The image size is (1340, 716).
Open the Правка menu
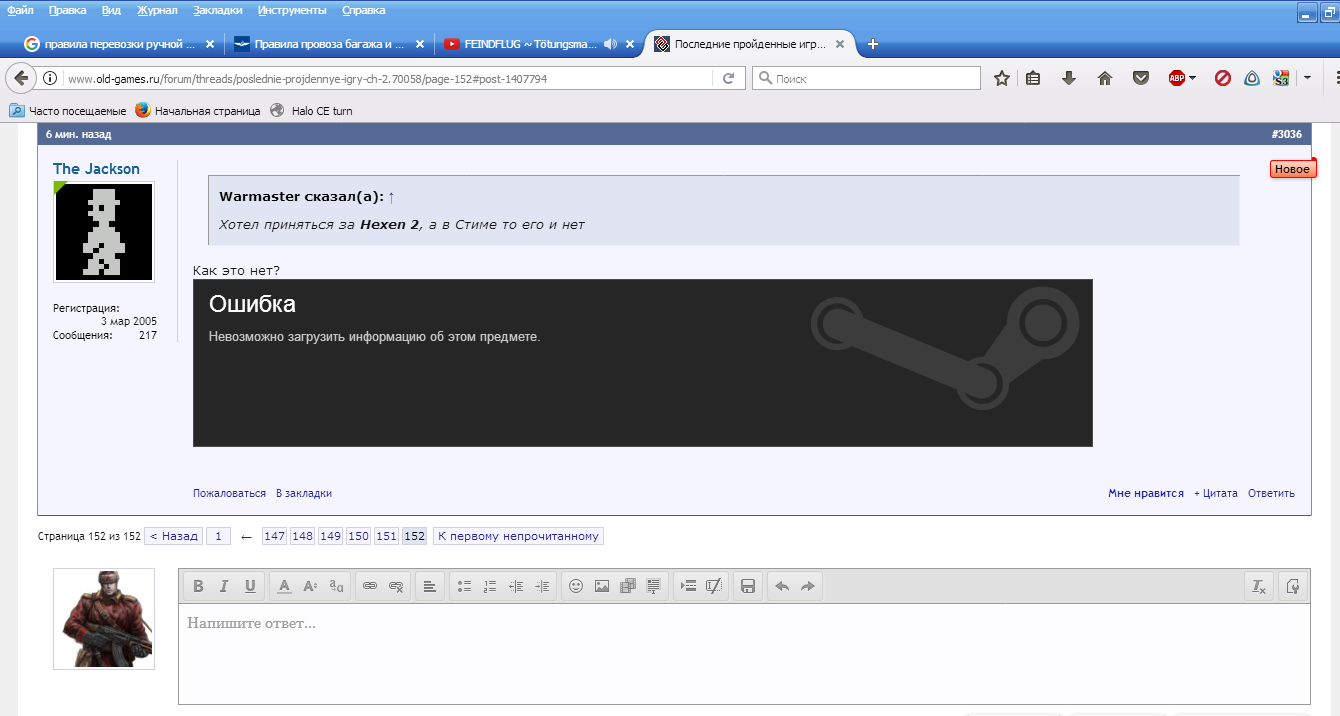[x=67, y=10]
